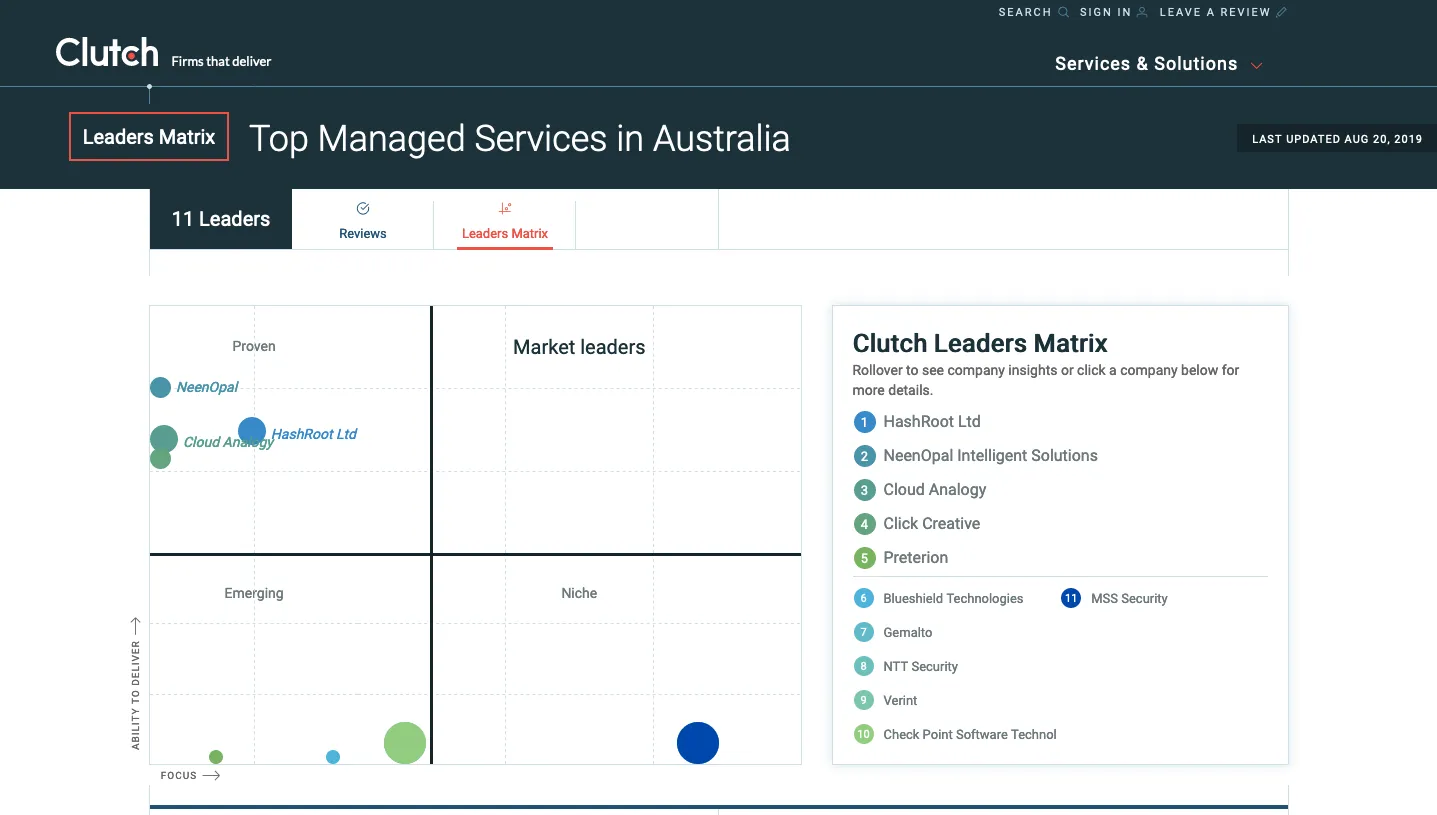Click the Clutch logo
This screenshot has height=815, width=1437.
click(107, 53)
